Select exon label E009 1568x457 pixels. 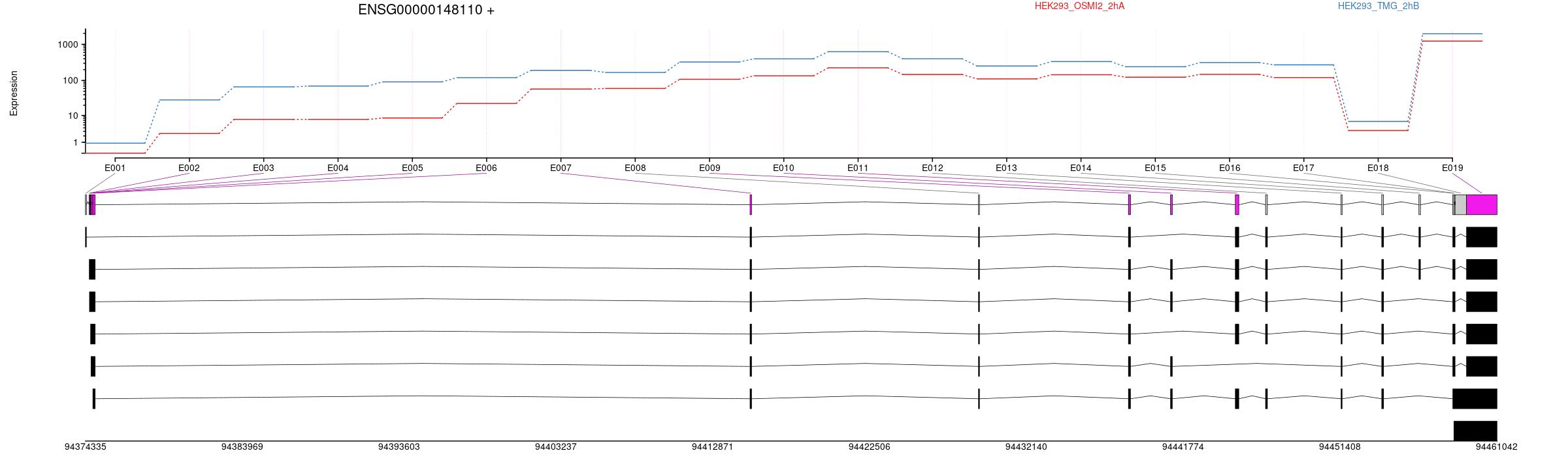tap(710, 168)
